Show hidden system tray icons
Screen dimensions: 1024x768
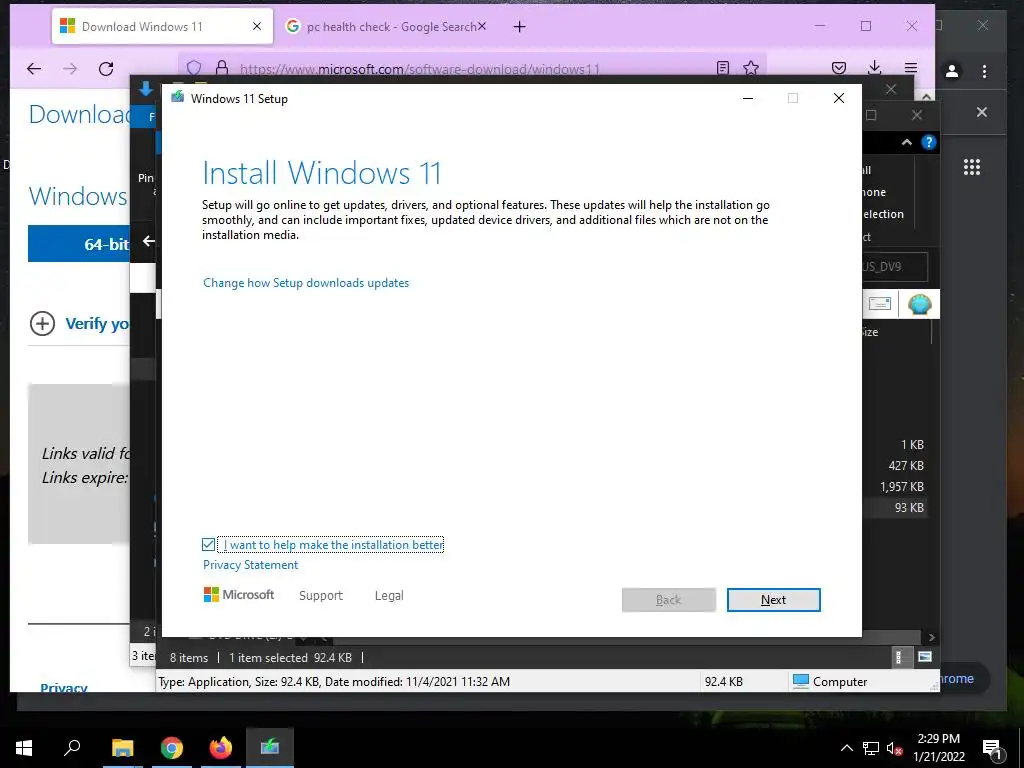(846, 748)
